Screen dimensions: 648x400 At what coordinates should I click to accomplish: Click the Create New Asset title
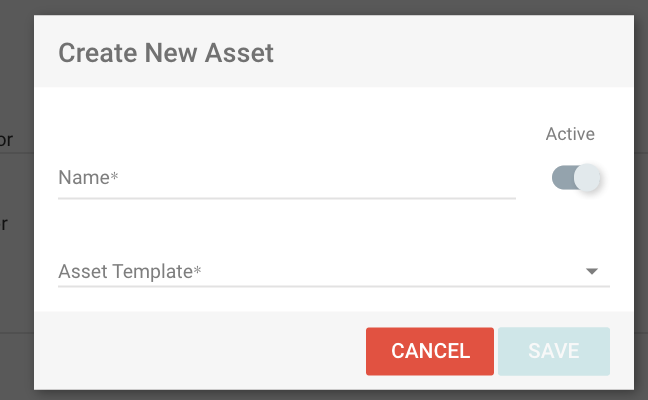(x=166, y=53)
